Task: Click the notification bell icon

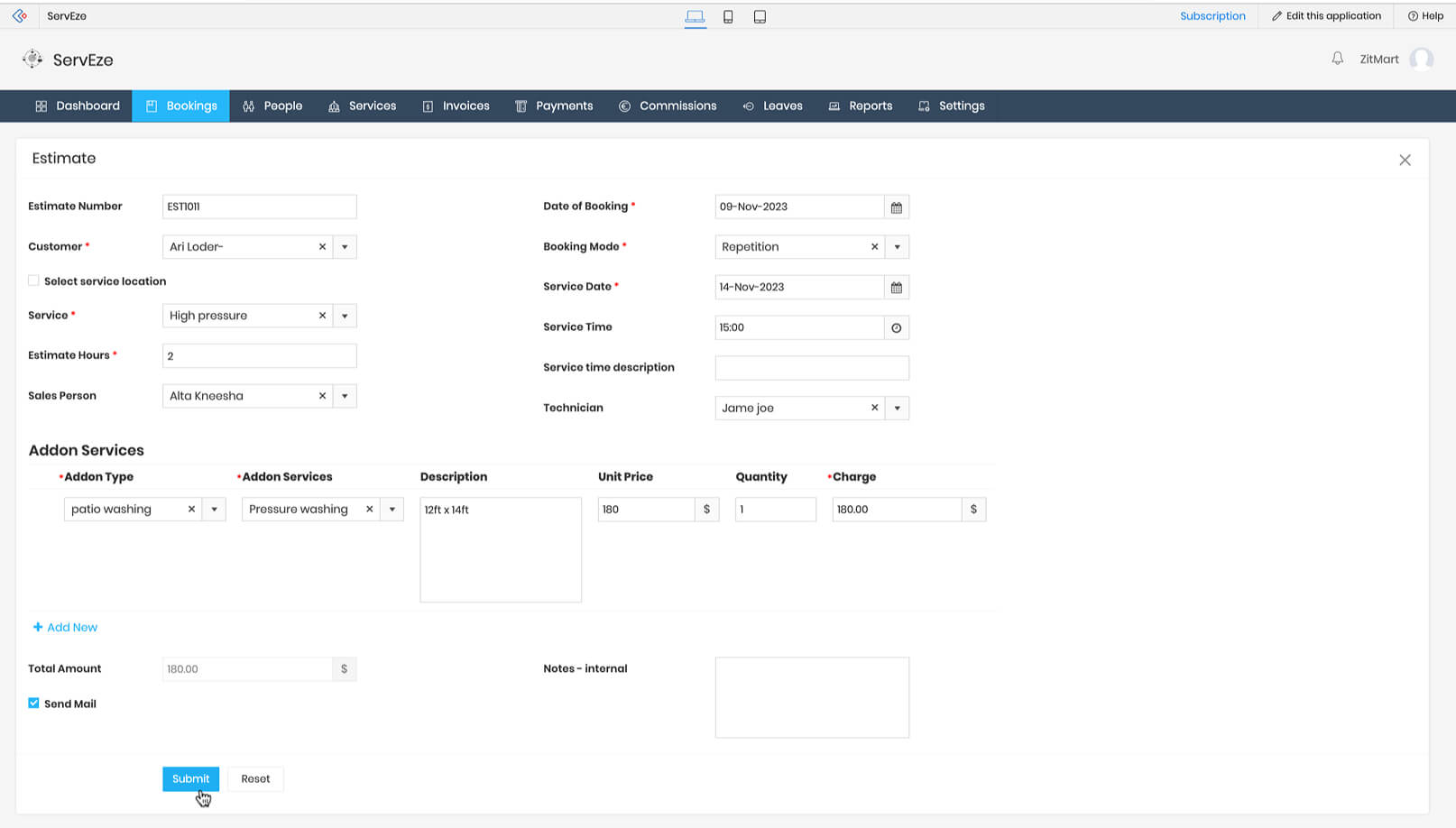Action: click(1336, 59)
